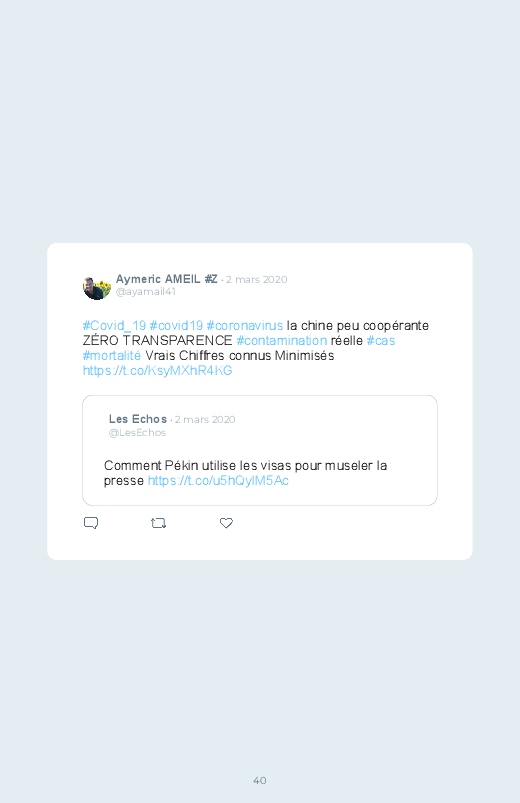Follow the https://t.co/u5hQyIM5Ac link
This screenshot has height=803, width=520.
(x=218, y=480)
